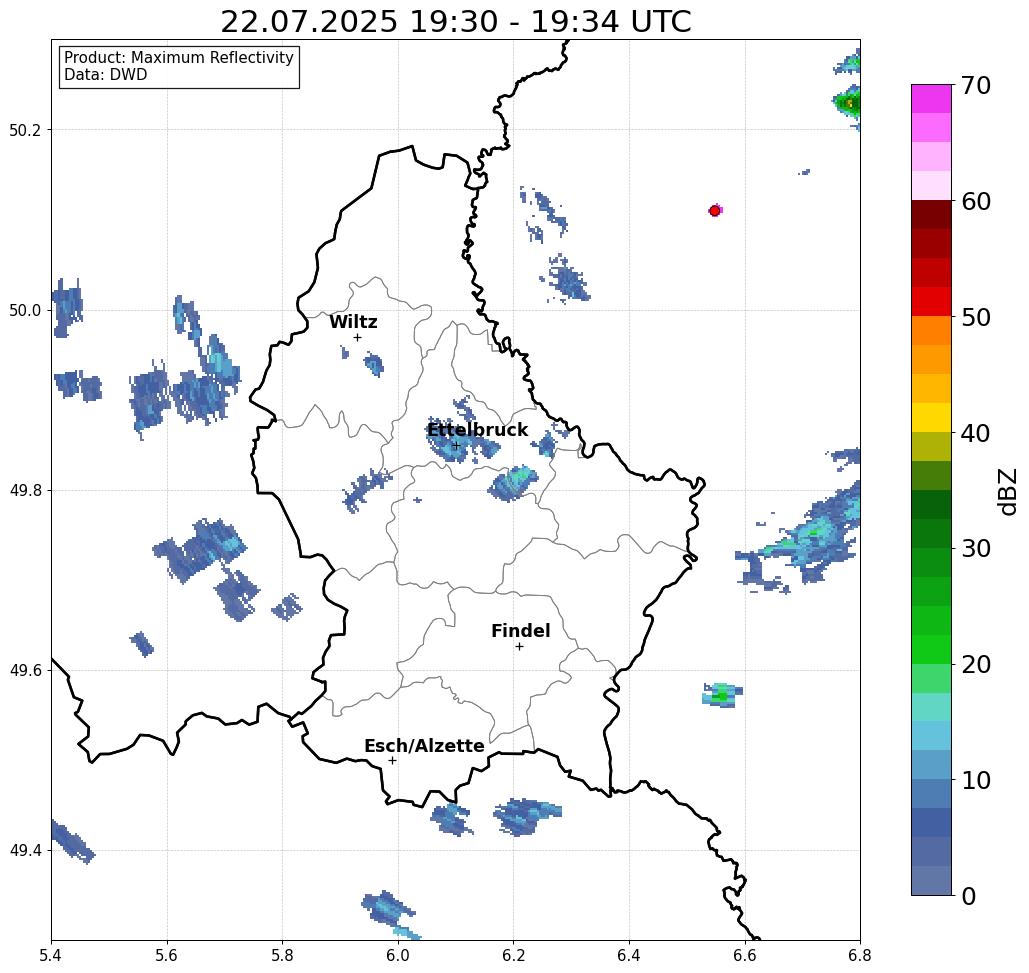
Task: Click the bright red colorbar segment just above 50
Action: tap(931, 302)
